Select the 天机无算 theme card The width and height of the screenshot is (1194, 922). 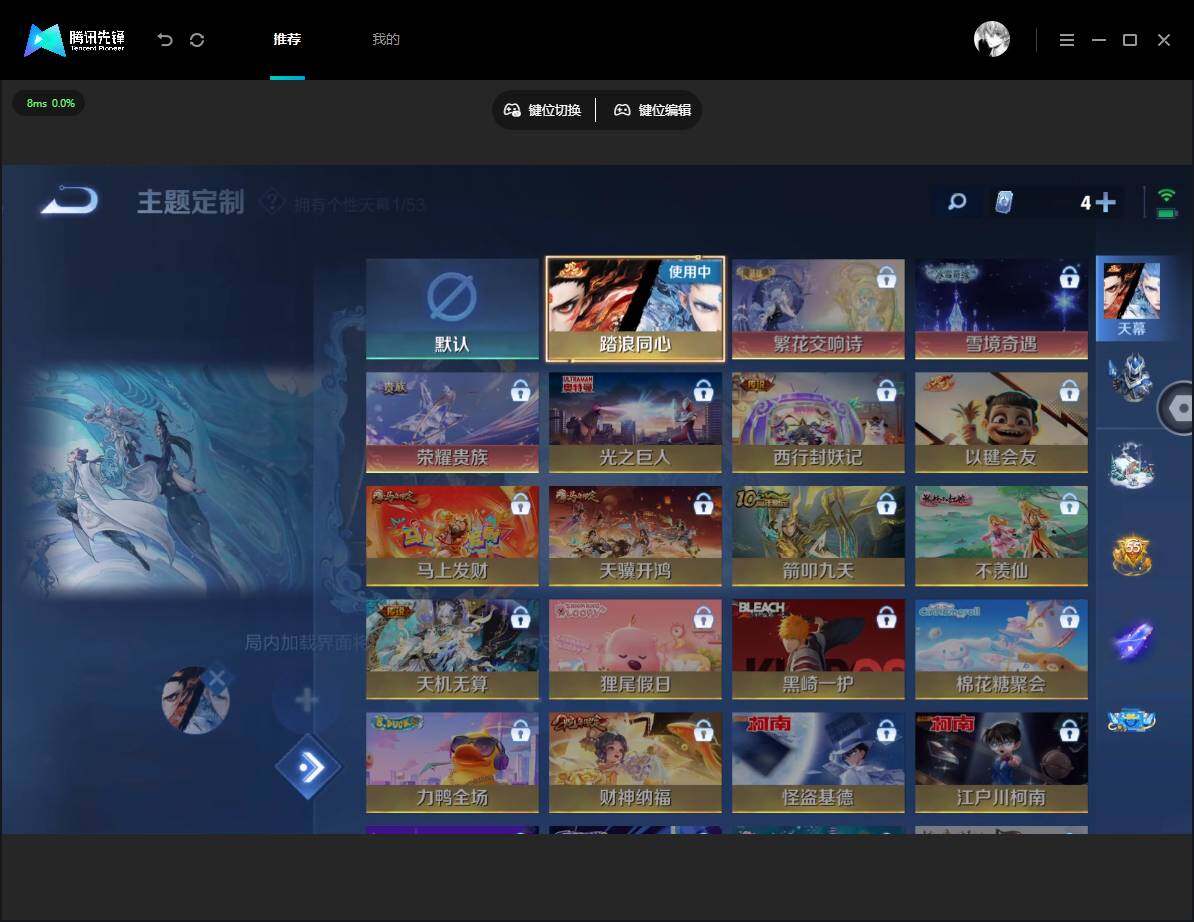click(452, 649)
